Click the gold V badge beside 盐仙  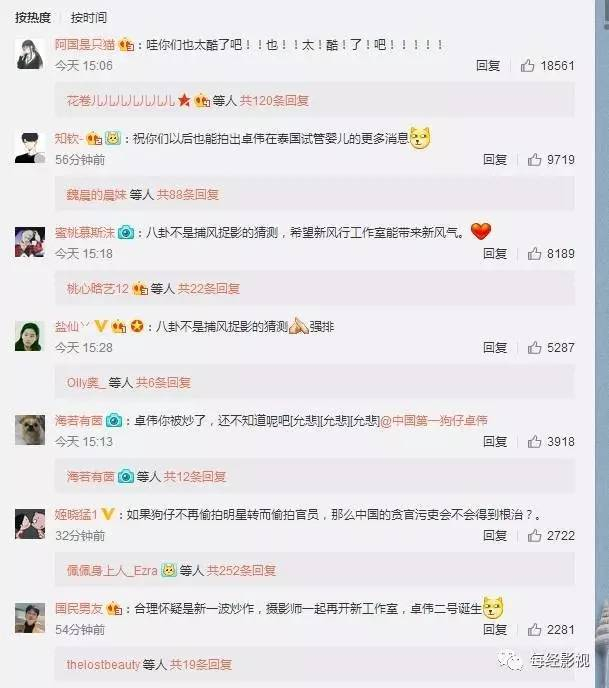point(101,326)
